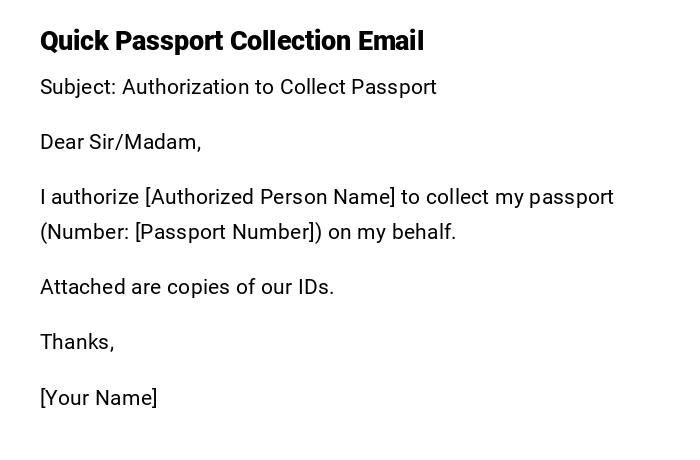Click the 'Quick Passport Collection Email' heading
Image resolution: width=700 pixels, height=460 pixels.
[x=232, y=41]
